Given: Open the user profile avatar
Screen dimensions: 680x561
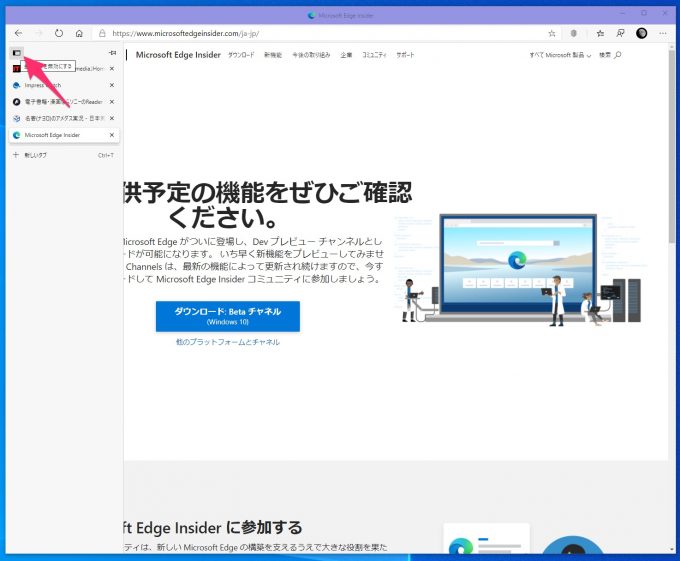Looking at the screenshot, I should click(x=641, y=33).
